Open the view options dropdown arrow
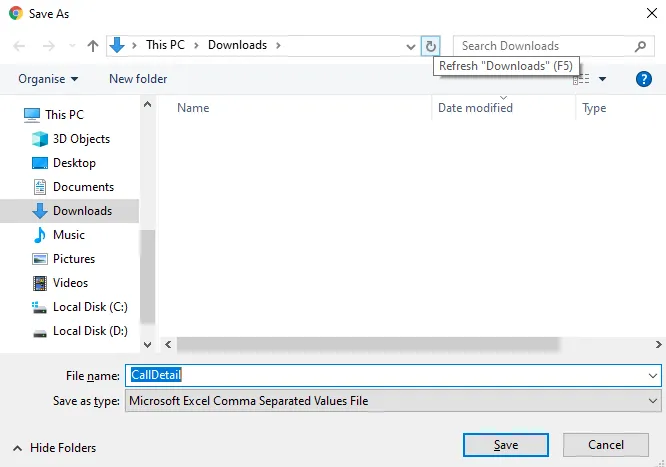666x467 pixels. (602, 79)
